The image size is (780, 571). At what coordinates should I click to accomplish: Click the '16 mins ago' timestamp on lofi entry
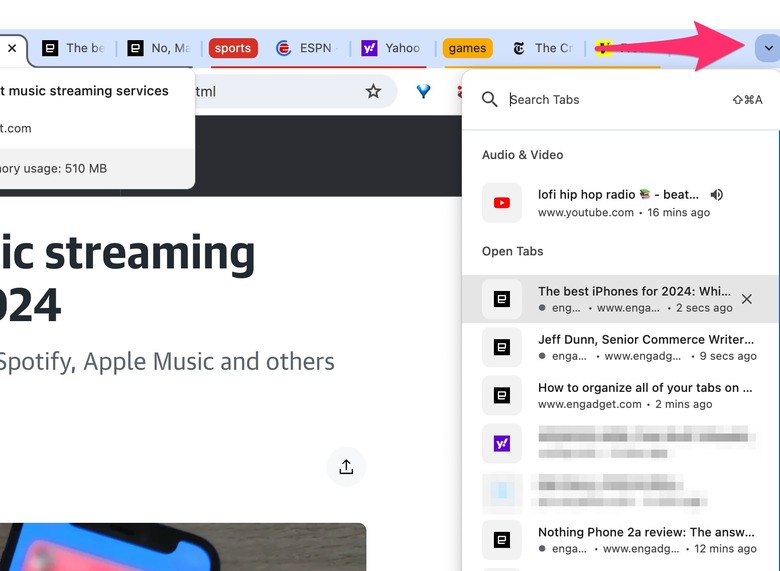click(x=679, y=212)
